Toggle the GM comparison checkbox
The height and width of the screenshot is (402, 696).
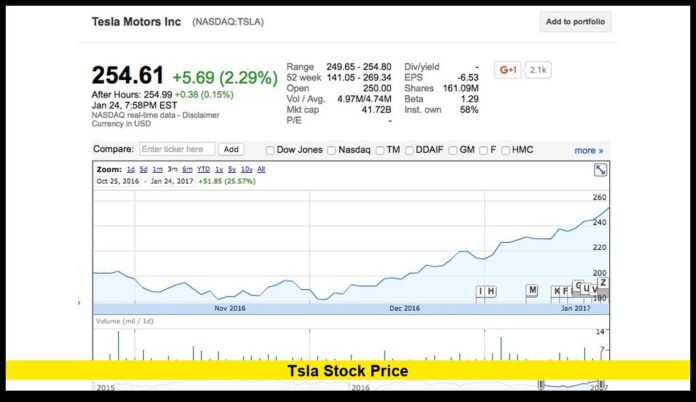point(454,150)
